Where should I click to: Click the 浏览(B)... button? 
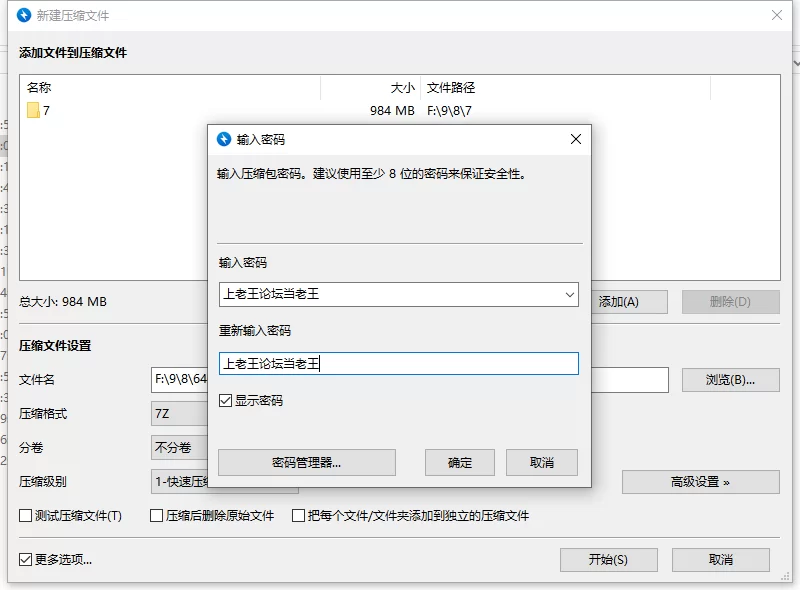(730, 380)
